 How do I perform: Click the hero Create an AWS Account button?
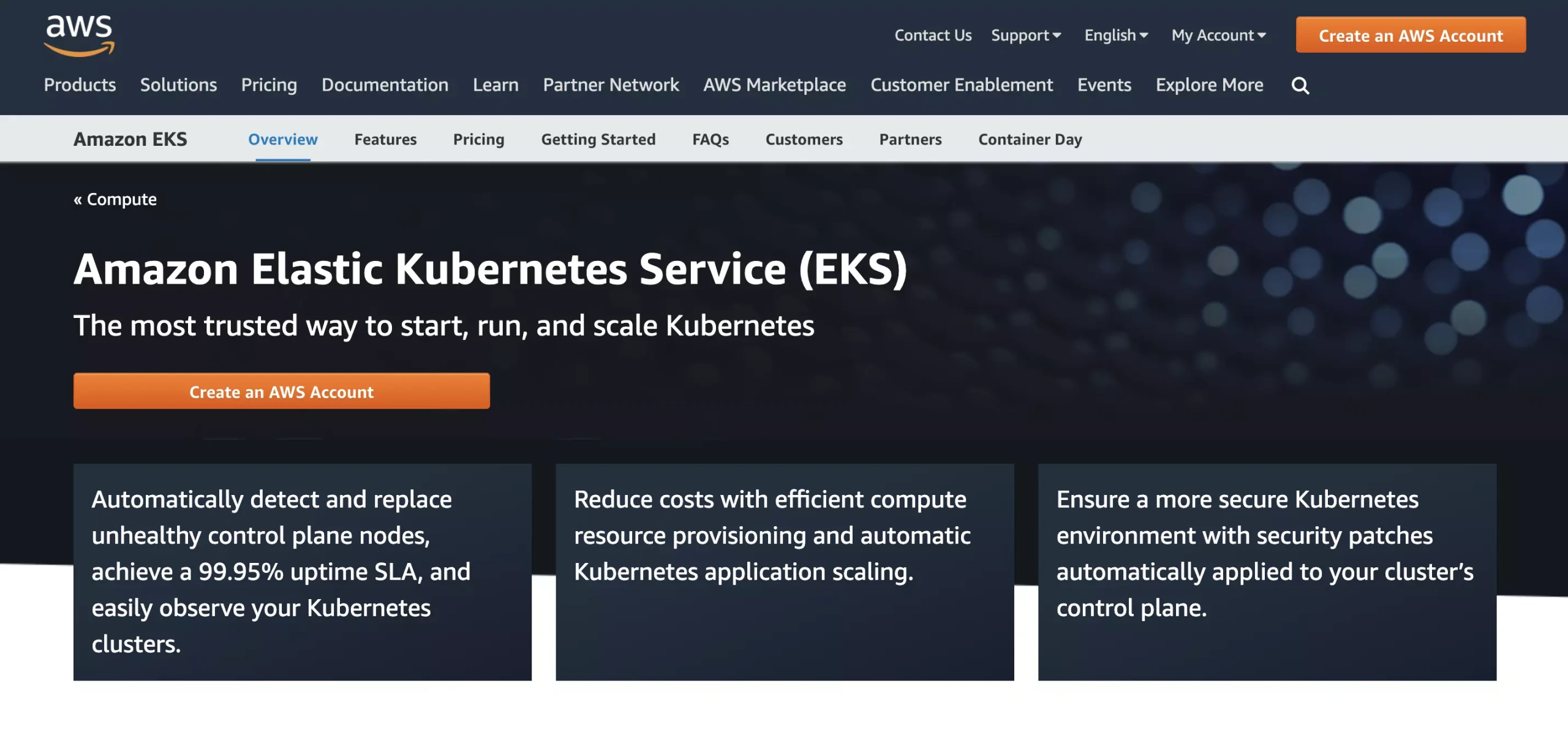tap(282, 391)
